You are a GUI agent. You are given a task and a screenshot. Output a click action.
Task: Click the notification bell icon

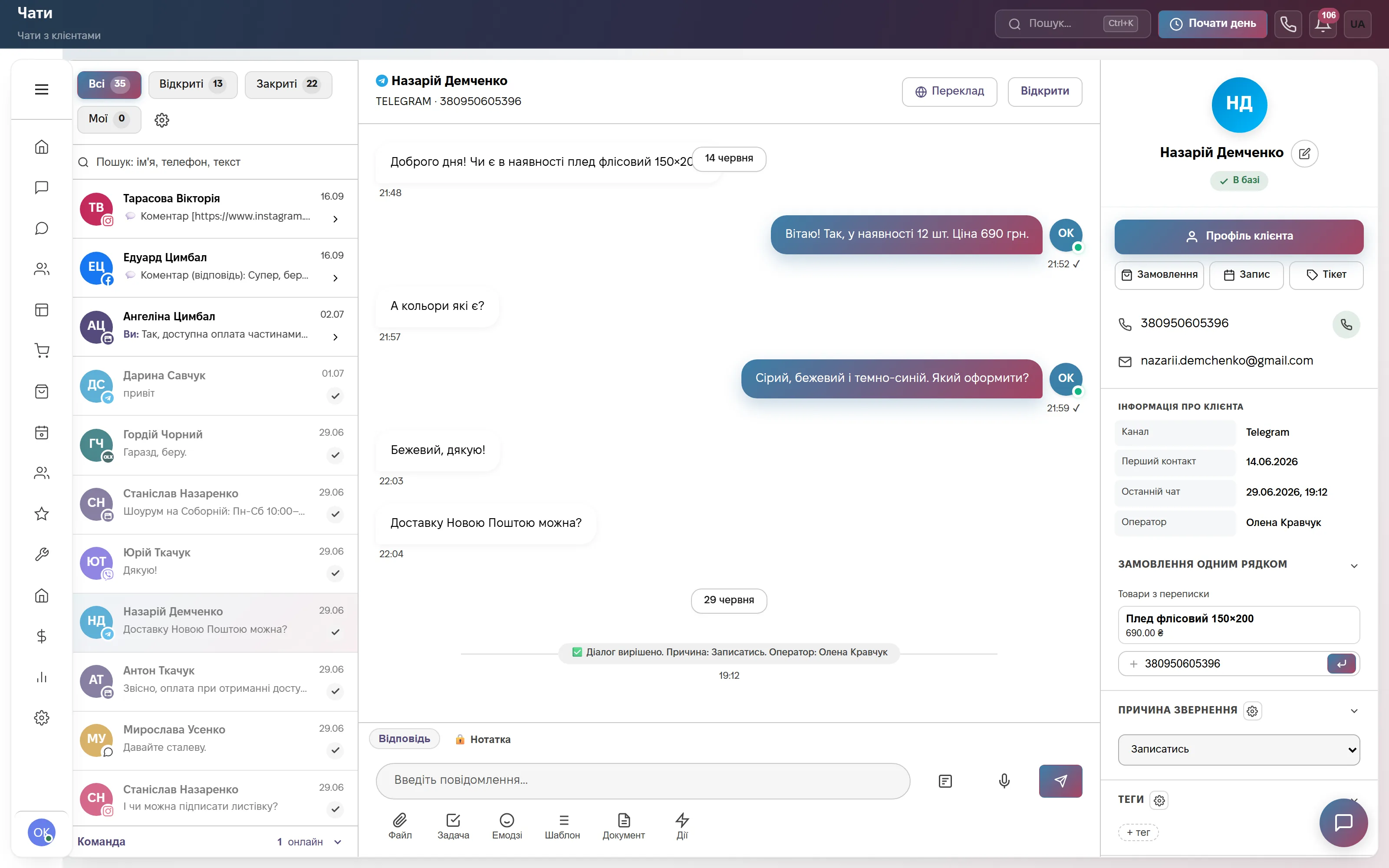[1323, 24]
